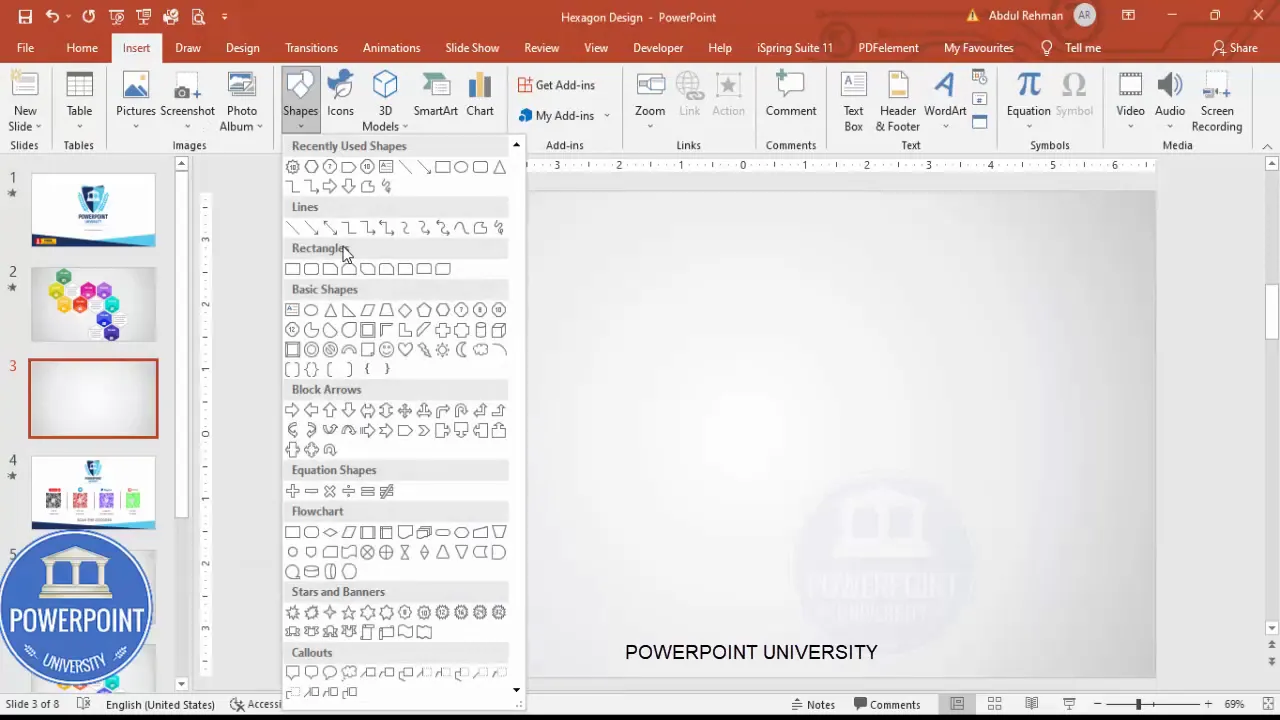The height and width of the screenshot is (720, 1280).
Task: Select the Quad Arrow block arrow
Action: [405, 410]
